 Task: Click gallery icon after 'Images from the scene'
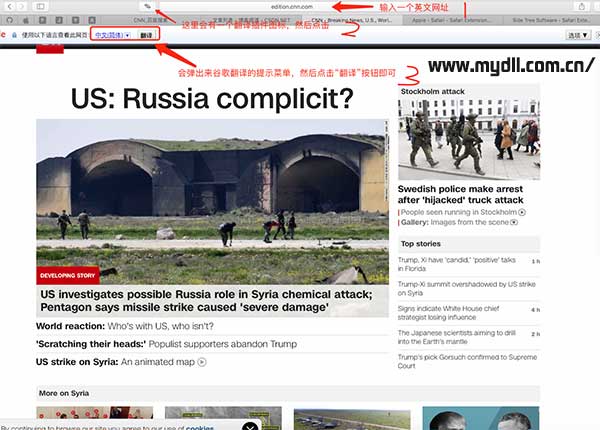(x=514, y=222)
